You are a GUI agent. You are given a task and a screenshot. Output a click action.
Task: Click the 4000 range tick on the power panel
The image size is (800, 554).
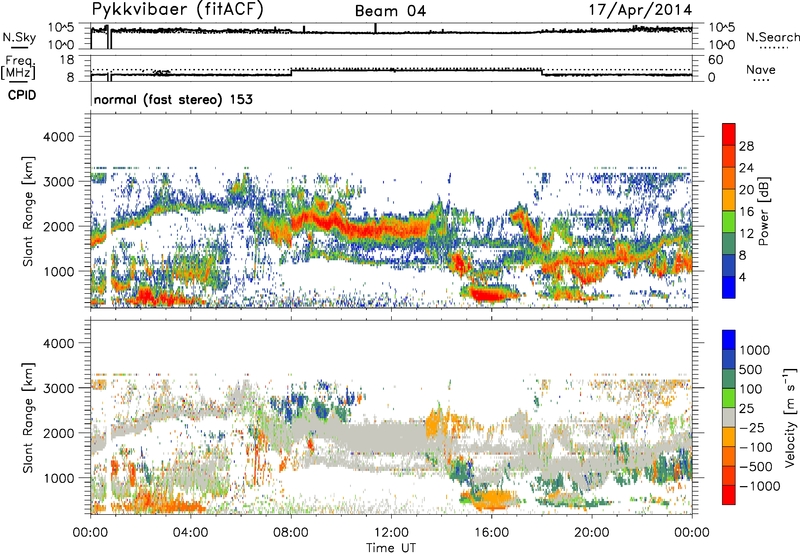pos(58,137)
